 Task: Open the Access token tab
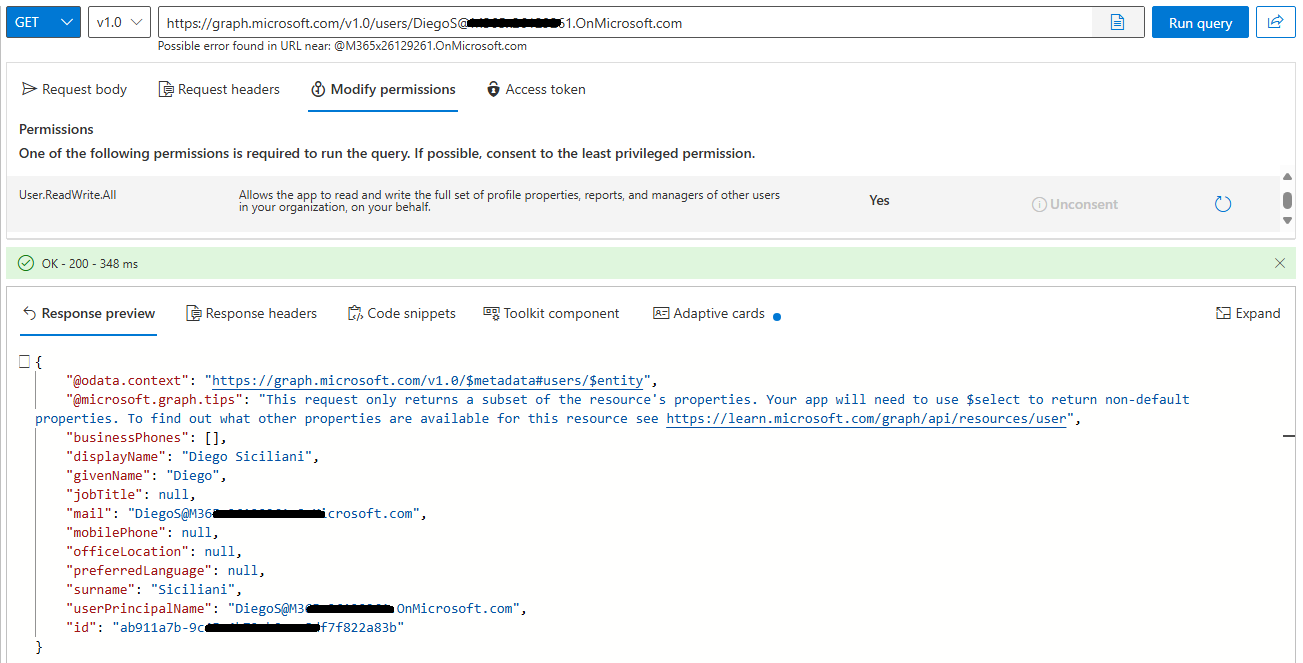[x=536, y=89]
